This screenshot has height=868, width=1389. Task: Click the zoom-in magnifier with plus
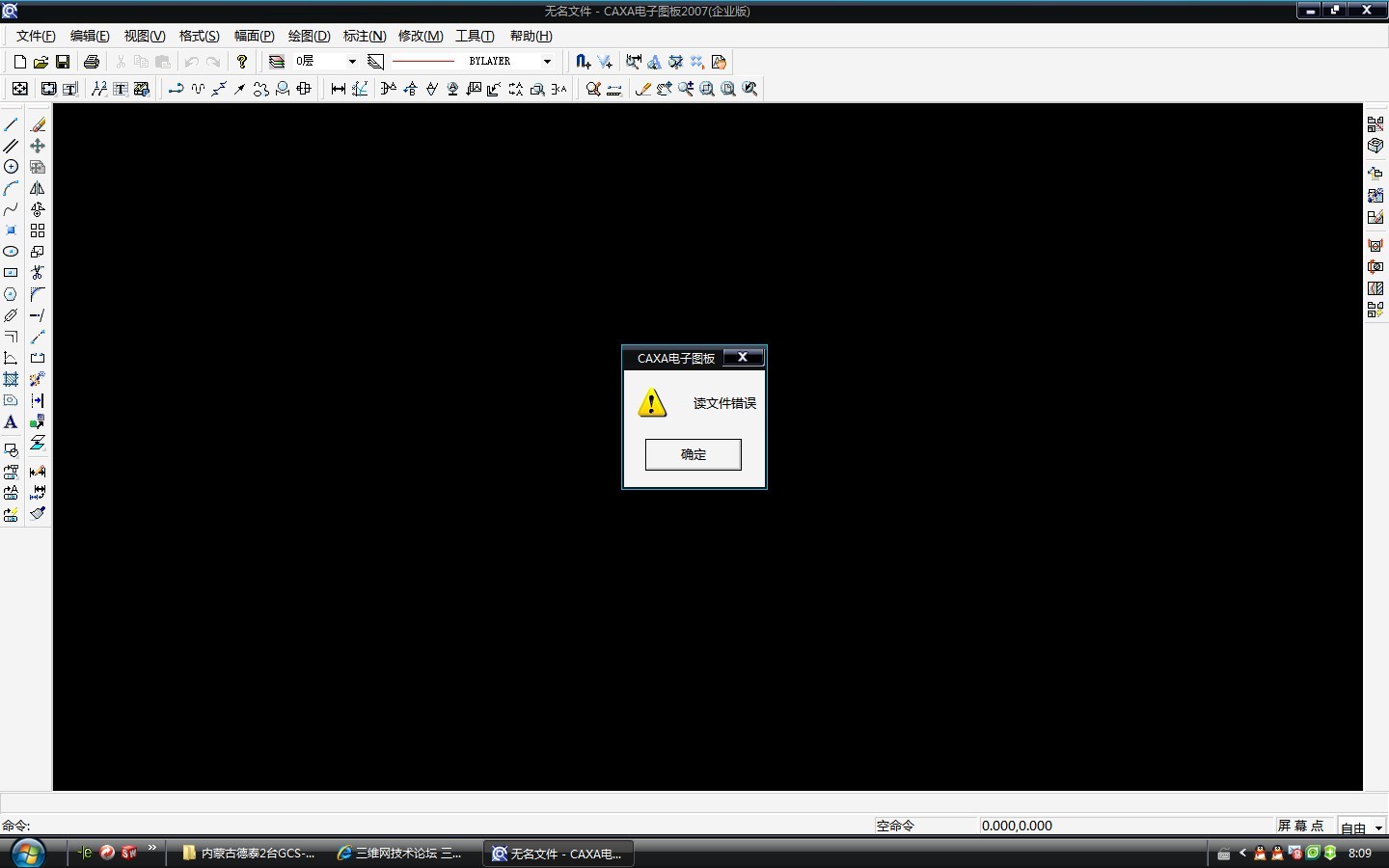click(686, 89)
